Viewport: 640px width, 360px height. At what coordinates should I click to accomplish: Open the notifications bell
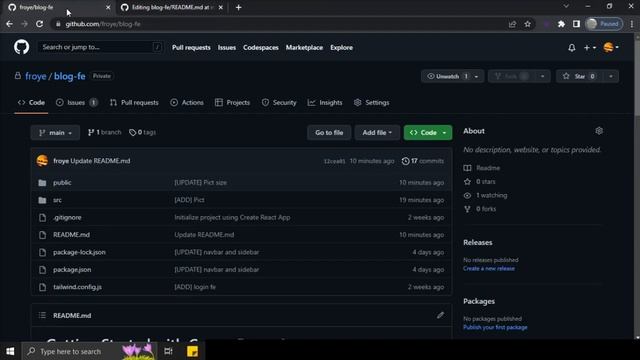(x=571, y=48)
